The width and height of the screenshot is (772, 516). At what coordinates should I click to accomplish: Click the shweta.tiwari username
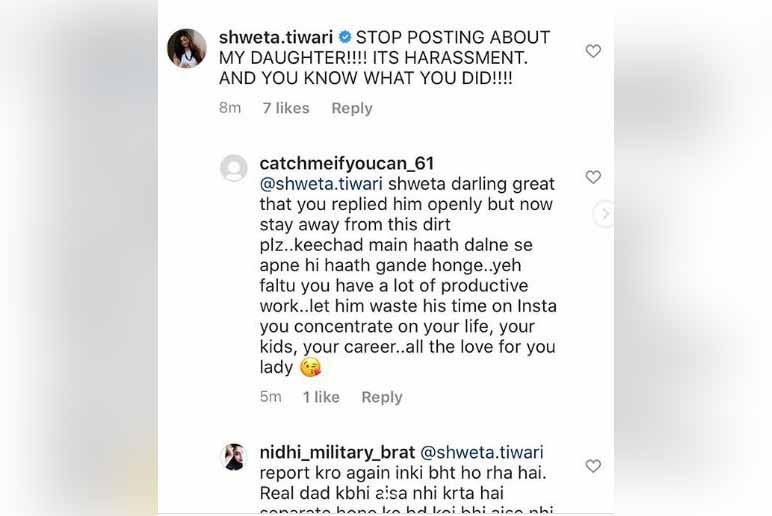pyautogui.click(x=270, y=37)
